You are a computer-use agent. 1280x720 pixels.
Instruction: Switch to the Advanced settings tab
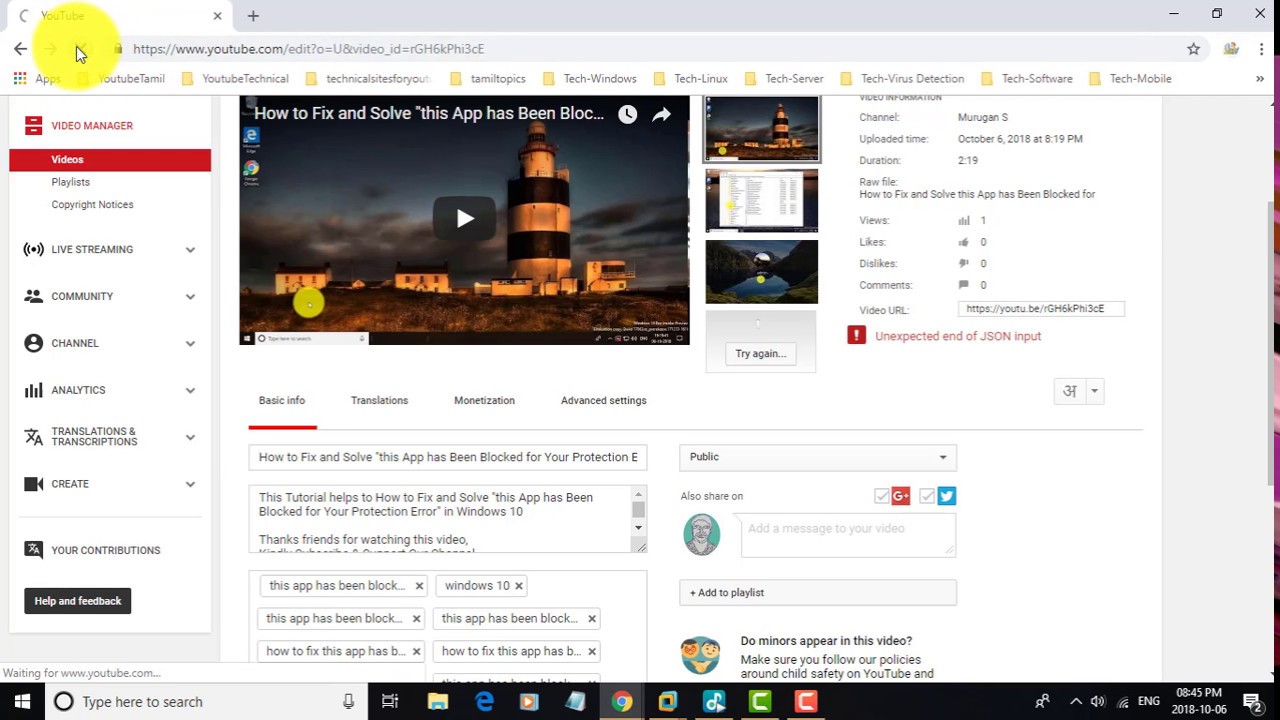pos(603,400)
